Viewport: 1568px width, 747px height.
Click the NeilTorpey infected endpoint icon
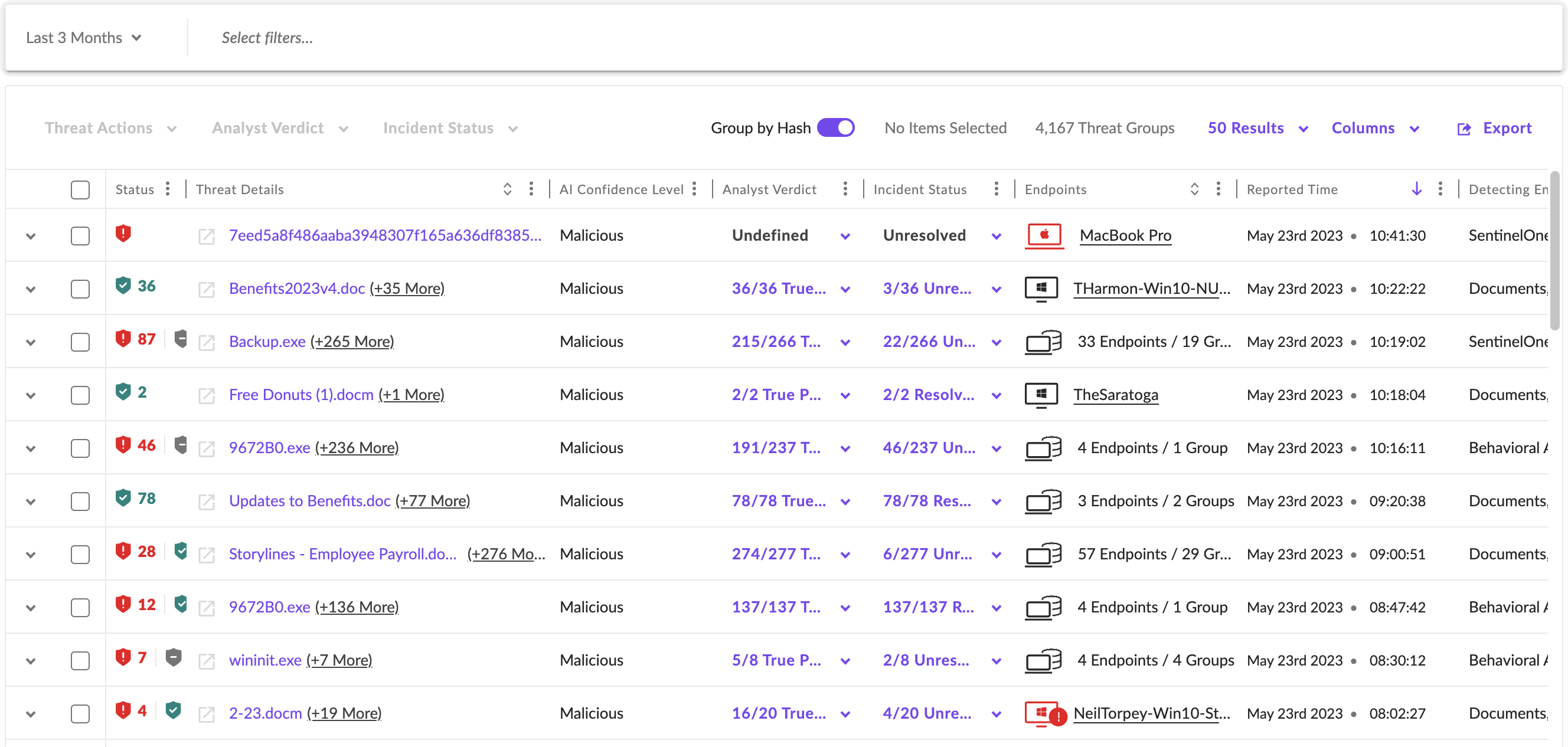click(1043, 713)
